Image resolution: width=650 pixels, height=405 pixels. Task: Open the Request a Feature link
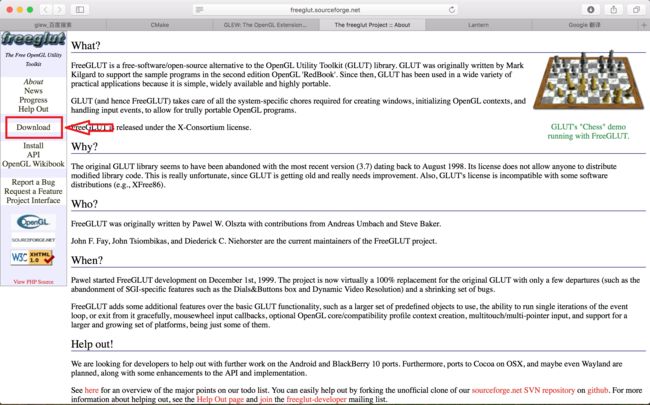33,191
